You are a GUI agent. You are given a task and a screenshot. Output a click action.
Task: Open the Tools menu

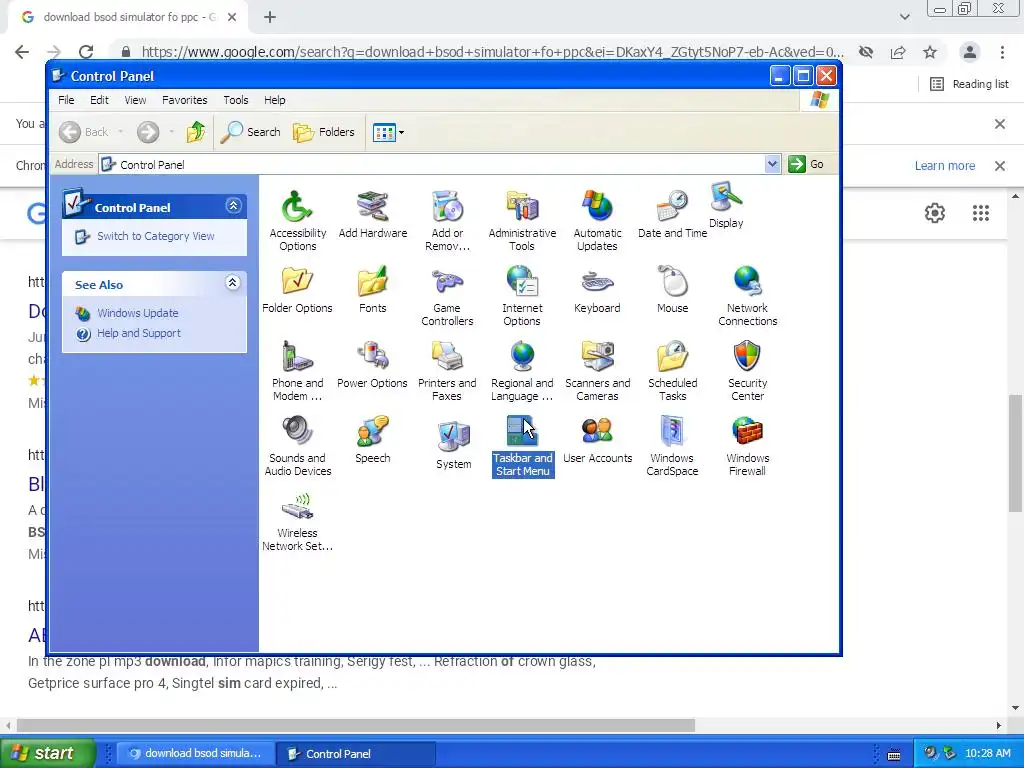coord(236,100)
